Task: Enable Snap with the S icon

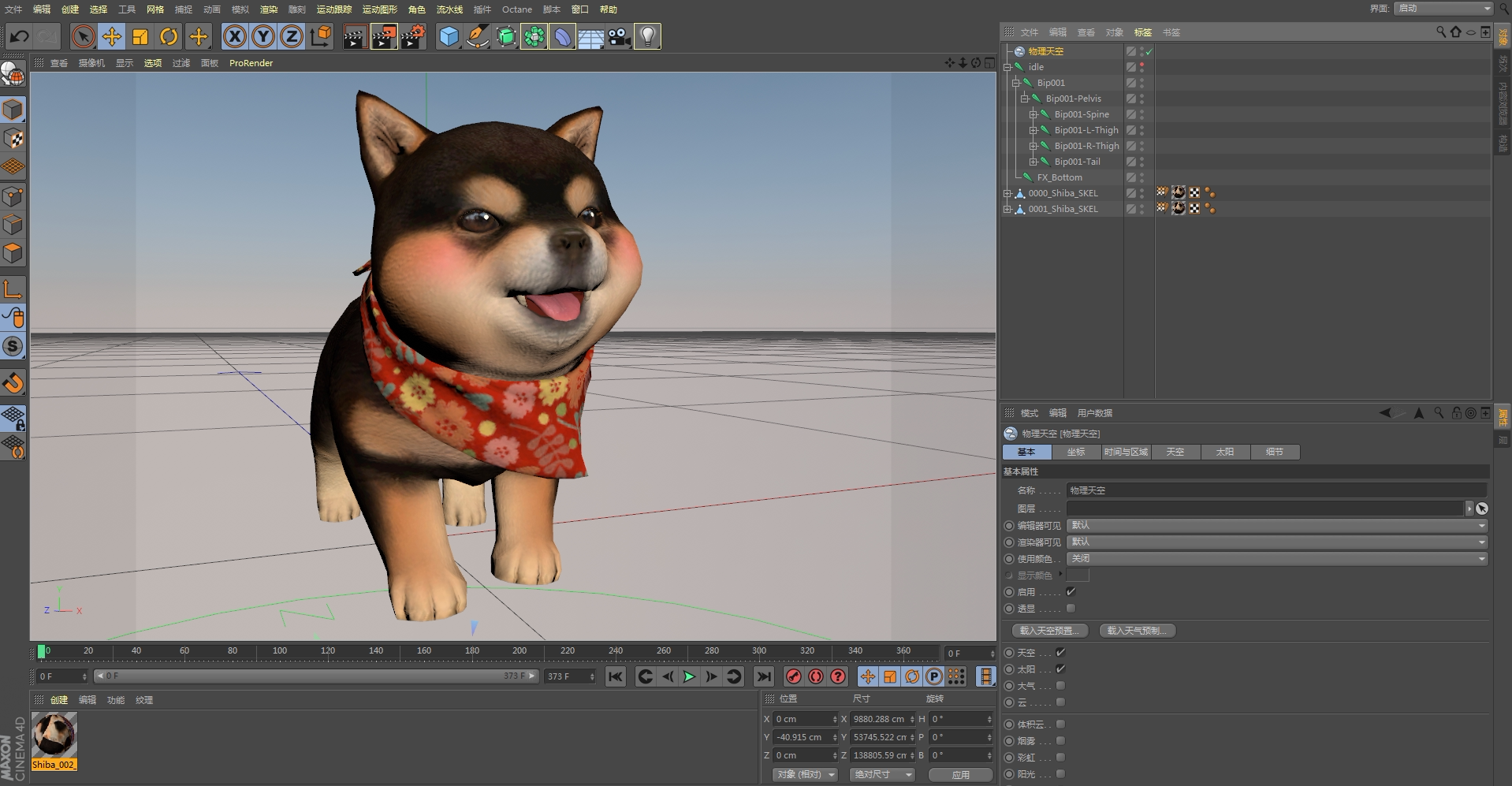Action: coord(13,346)
